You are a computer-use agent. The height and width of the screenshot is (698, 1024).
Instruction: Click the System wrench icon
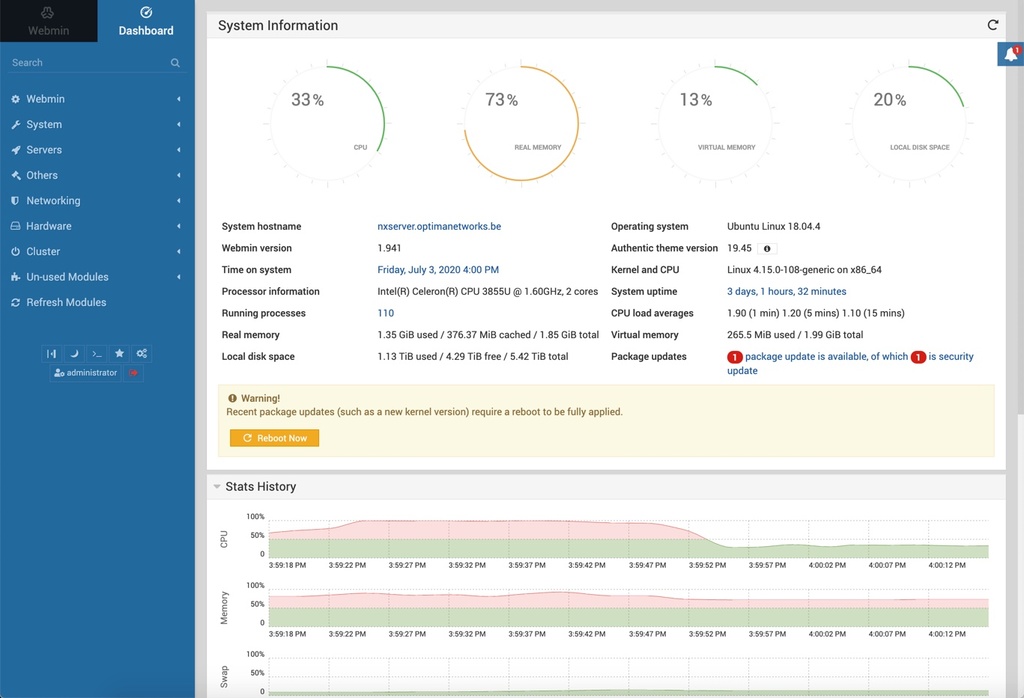point(15,124)
